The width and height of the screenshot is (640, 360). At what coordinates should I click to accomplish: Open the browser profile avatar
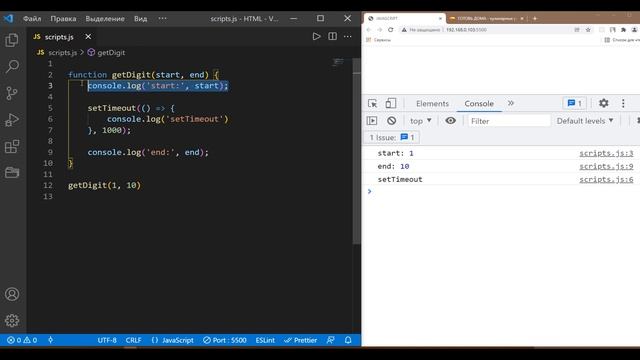click(634, 30)
